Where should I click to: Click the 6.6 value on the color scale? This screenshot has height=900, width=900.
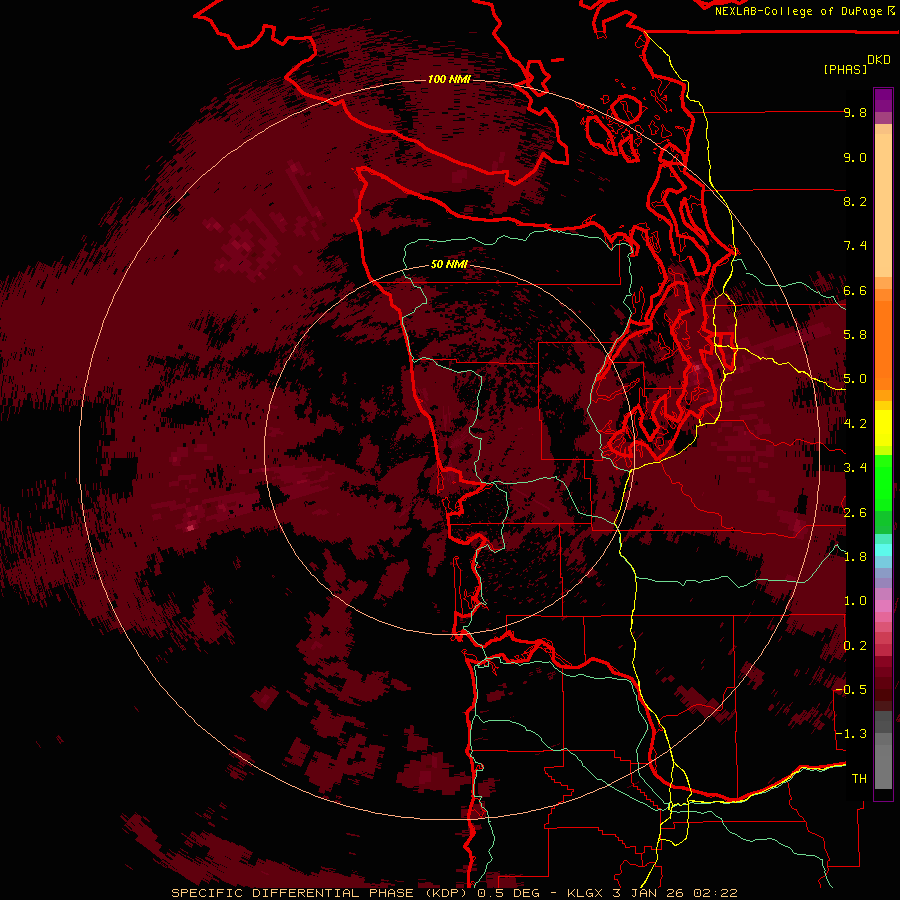pos(855,291)
